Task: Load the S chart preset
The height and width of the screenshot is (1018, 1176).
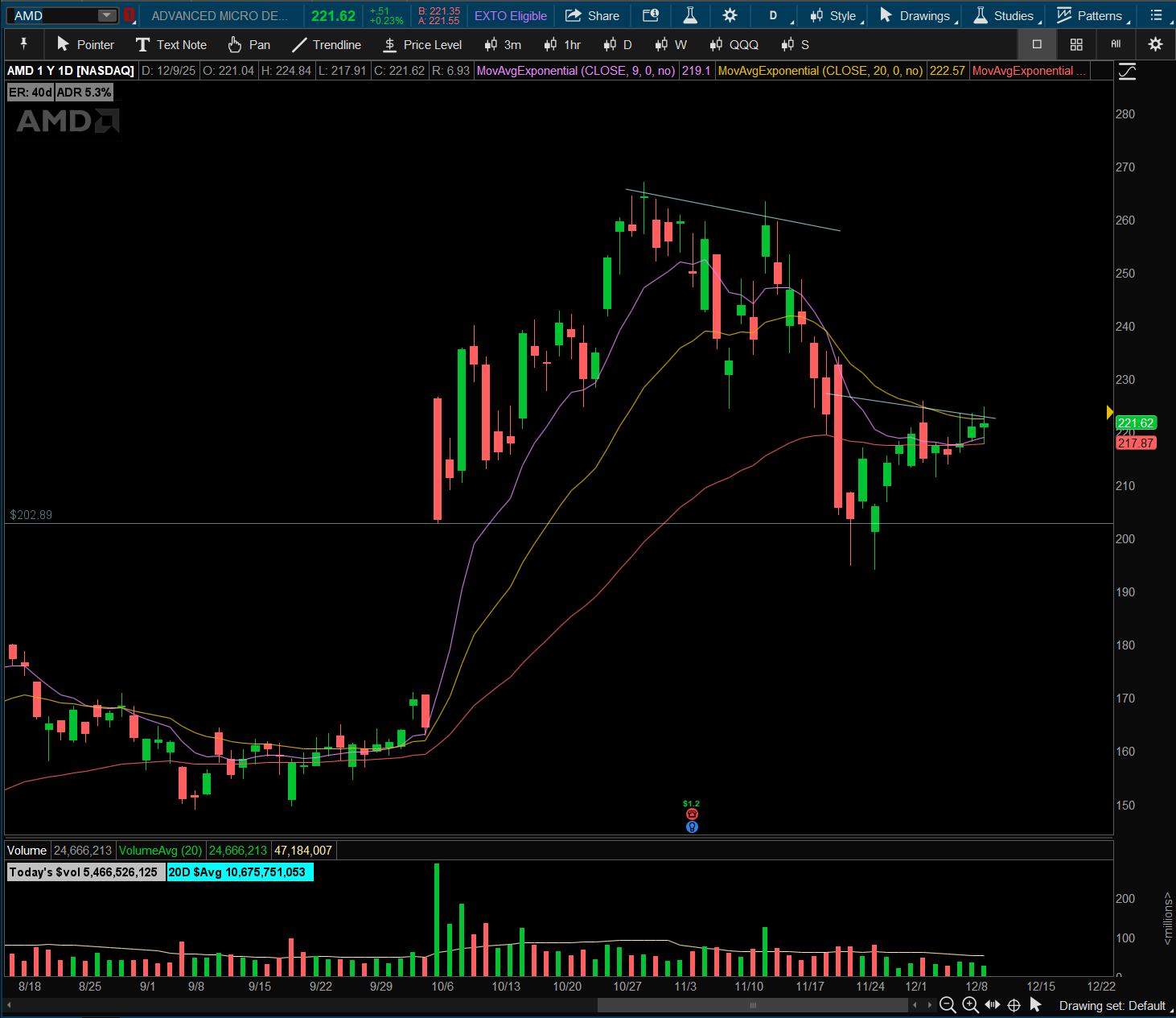Action: coord(795,44)
